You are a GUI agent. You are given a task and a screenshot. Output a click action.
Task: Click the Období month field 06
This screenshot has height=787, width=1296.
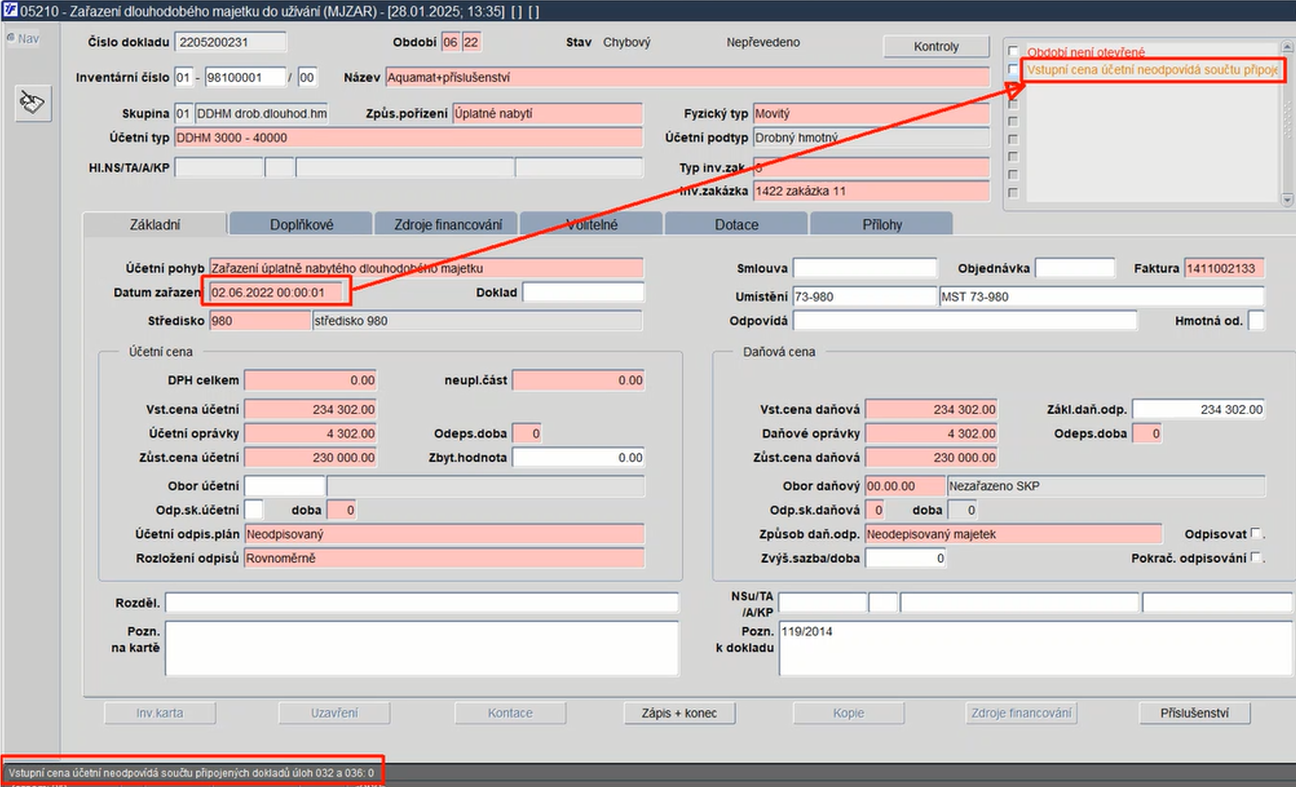click(x=451, y=42)
